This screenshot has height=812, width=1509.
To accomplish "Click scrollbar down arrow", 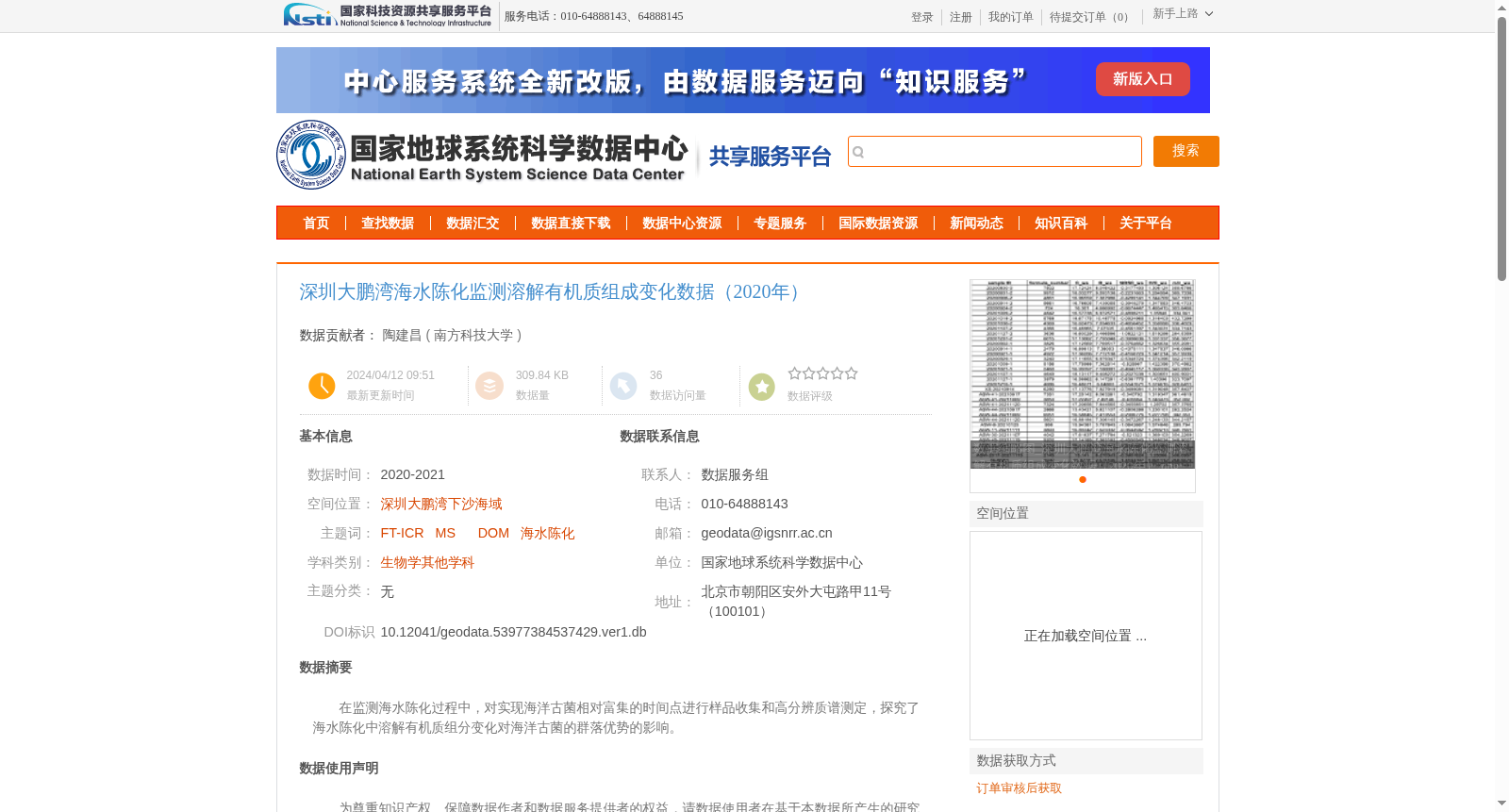I will point(1501,804).
